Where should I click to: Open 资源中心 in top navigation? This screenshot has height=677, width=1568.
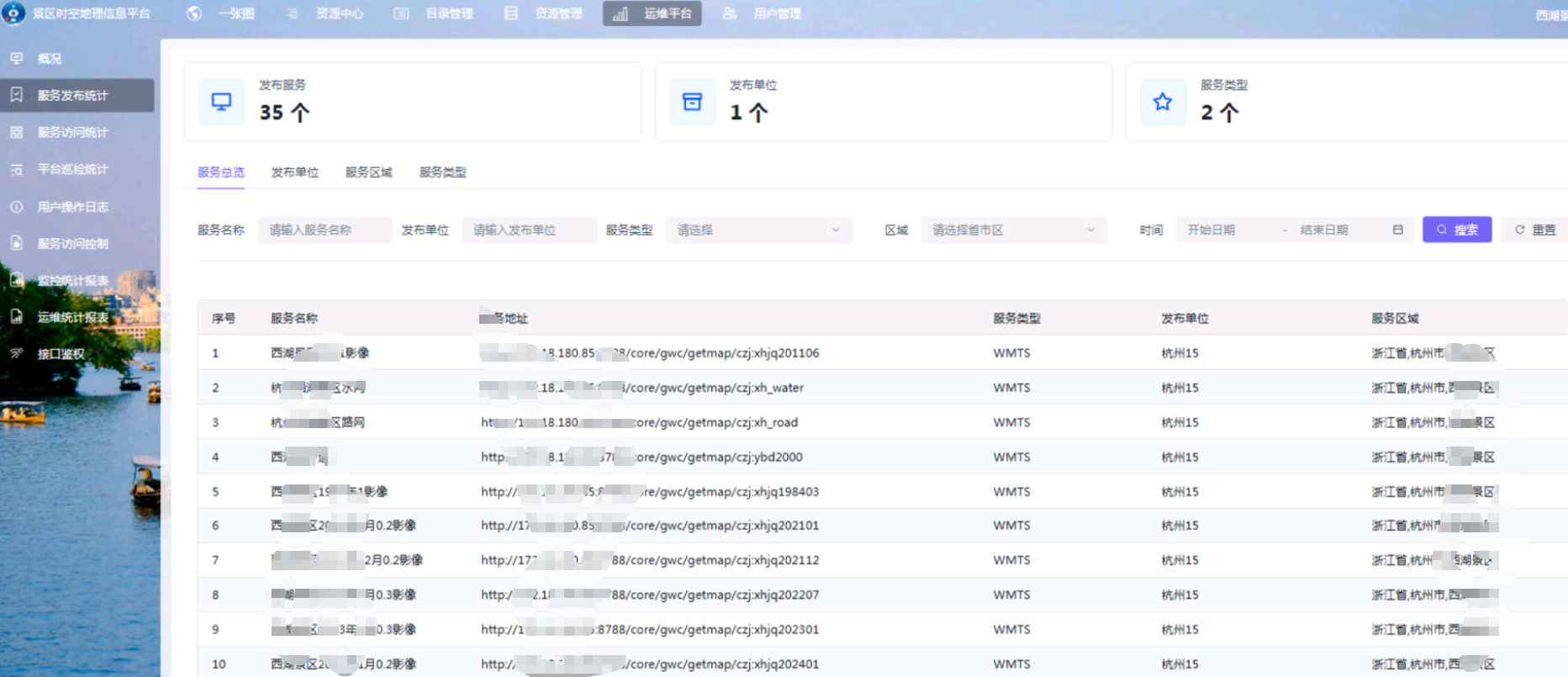[x=340, y=13]
